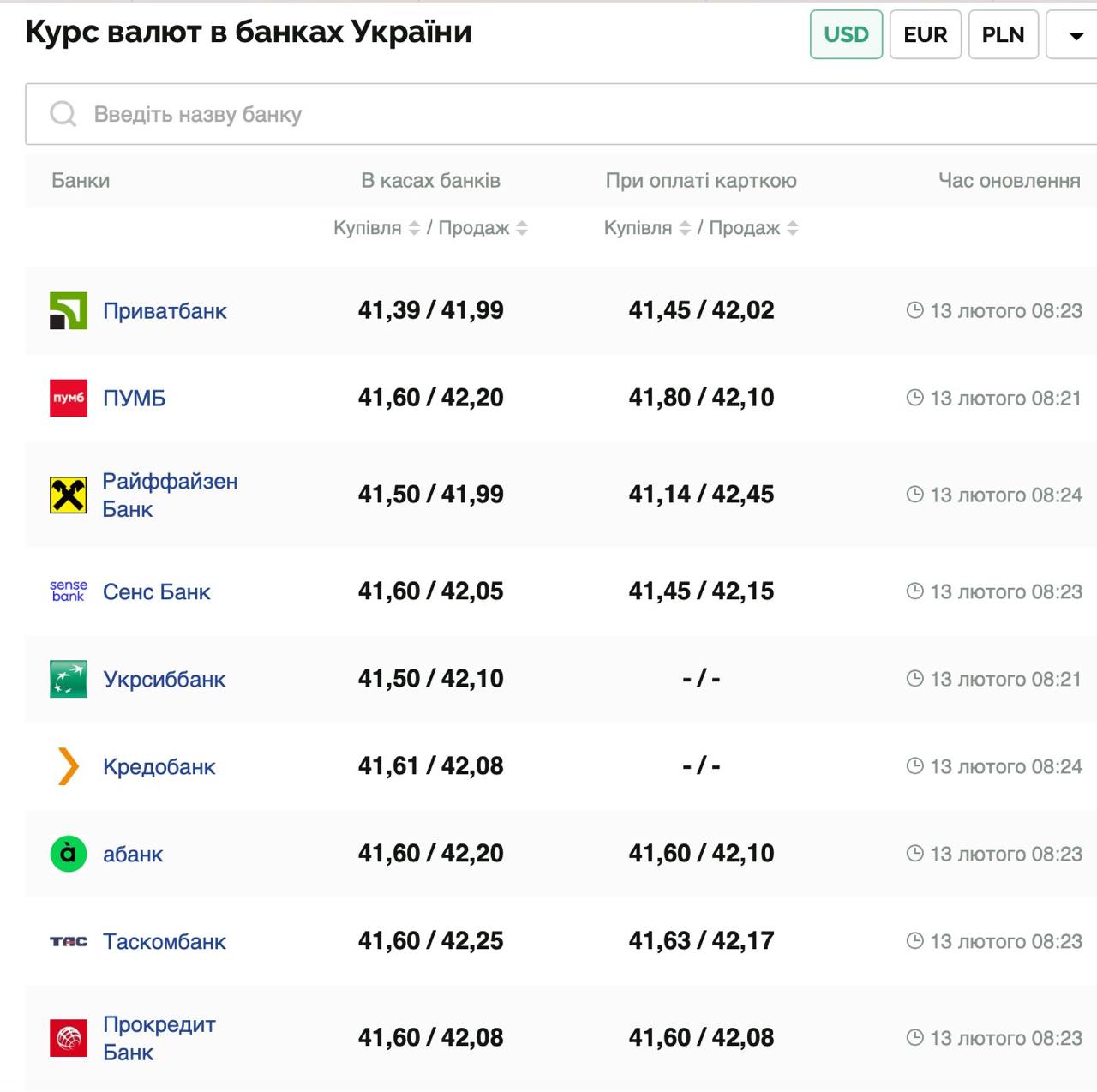The width and height of the screenshot is (1097, 1092).
Task: Switch to the PLN currency tab
Action: (x=1003, y=35)
